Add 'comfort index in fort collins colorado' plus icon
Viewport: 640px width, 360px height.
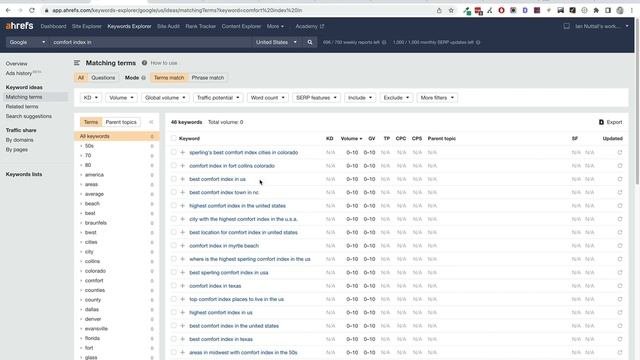point(182,166)
